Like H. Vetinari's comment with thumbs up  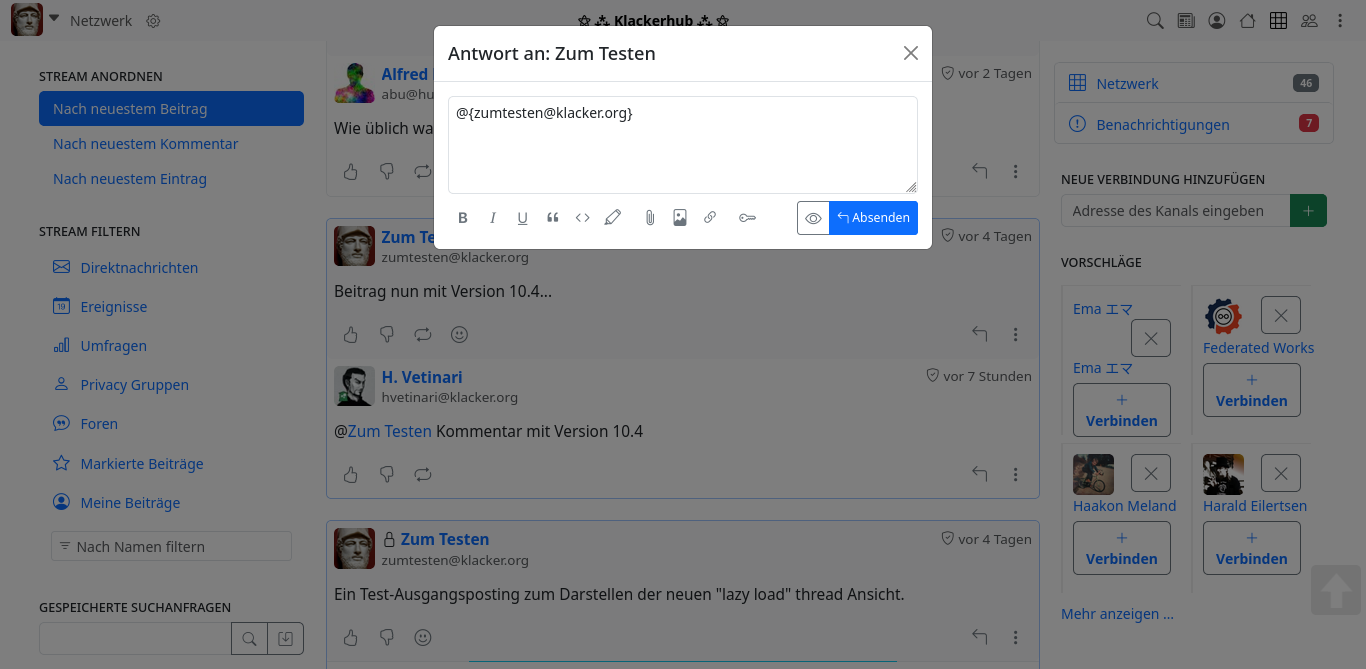pyautogui.click(x=351, y=474)
